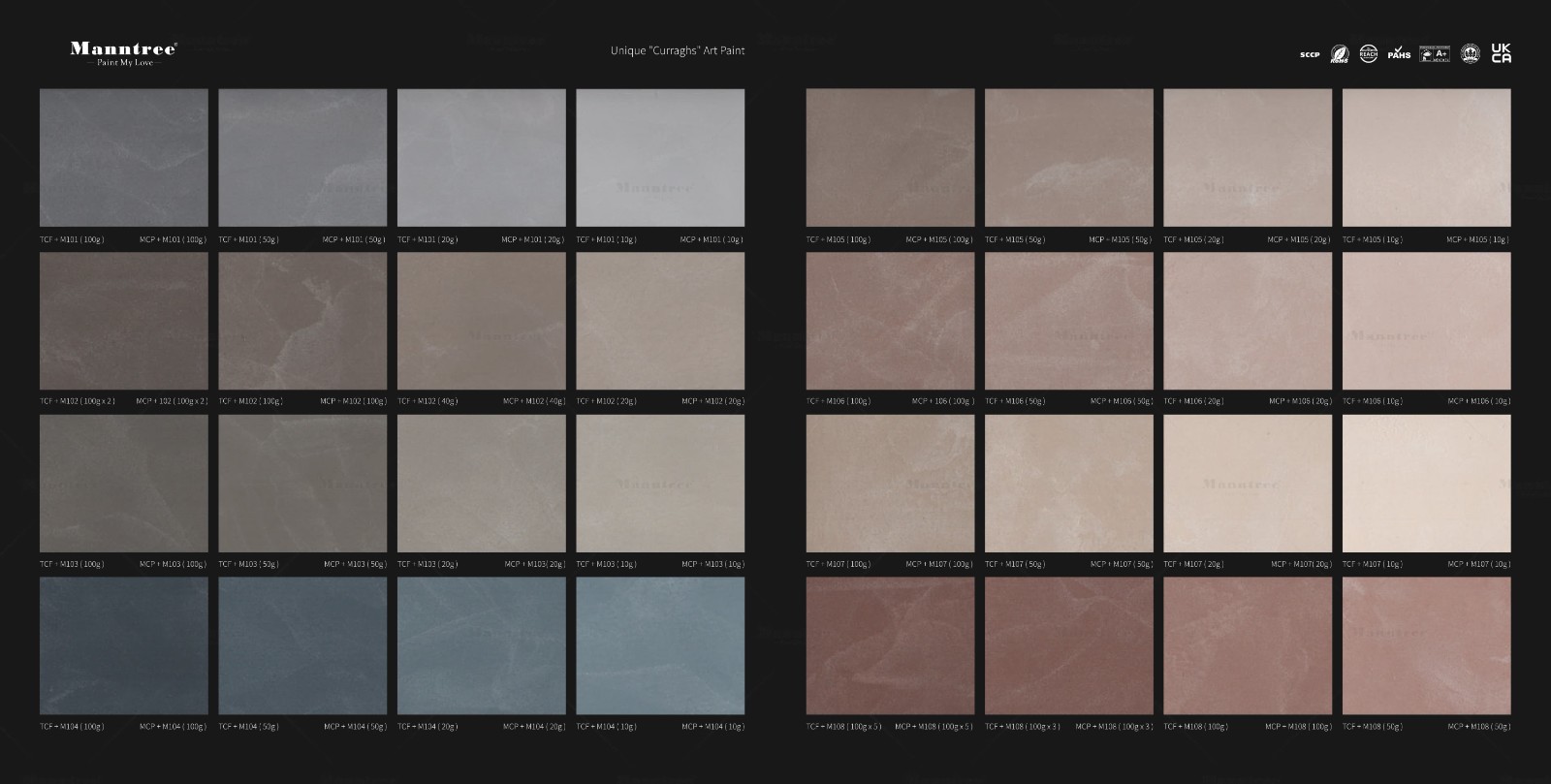Pick the lightest grey M101 (10g) swatch
Screen dimensions: 1551x784
tap(660, 157)
